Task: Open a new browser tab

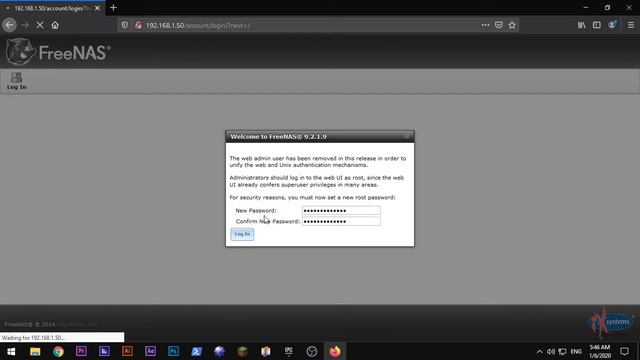Action: 113,7
